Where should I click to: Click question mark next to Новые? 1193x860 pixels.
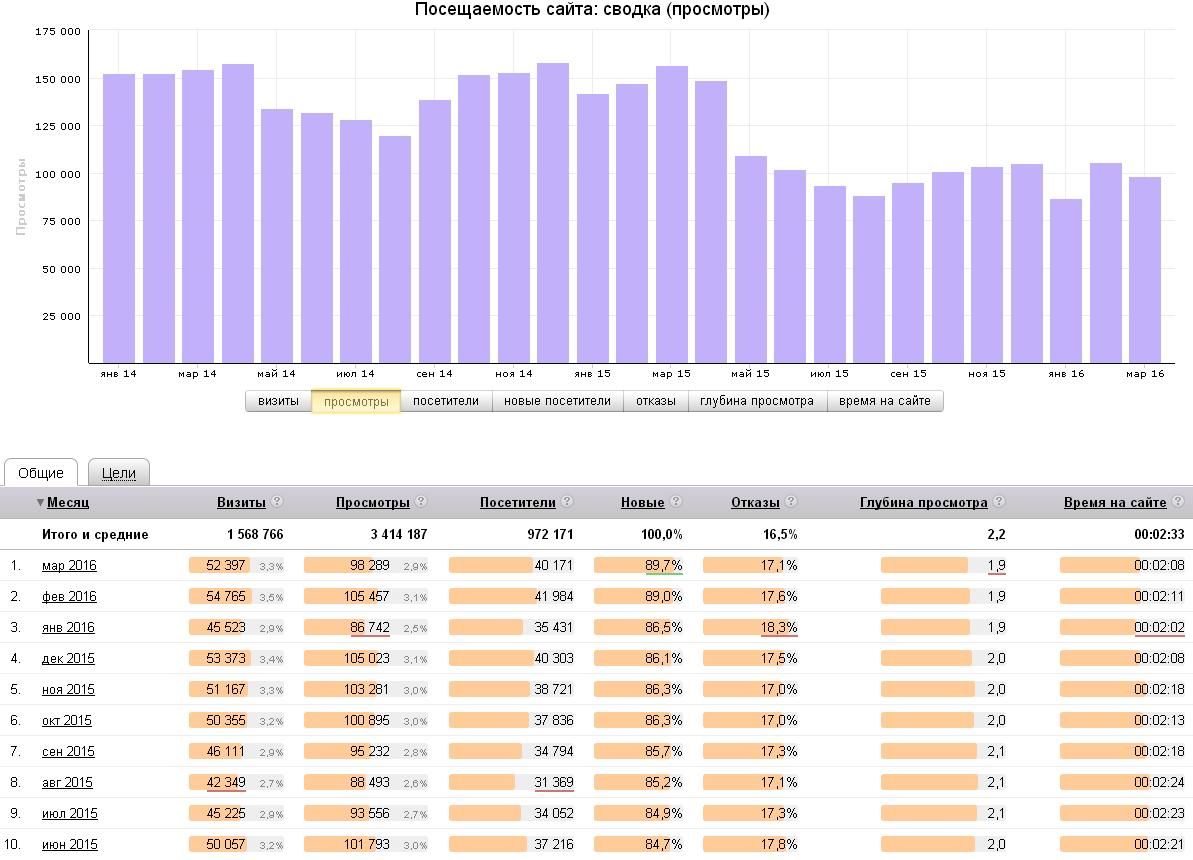point(676,501)
